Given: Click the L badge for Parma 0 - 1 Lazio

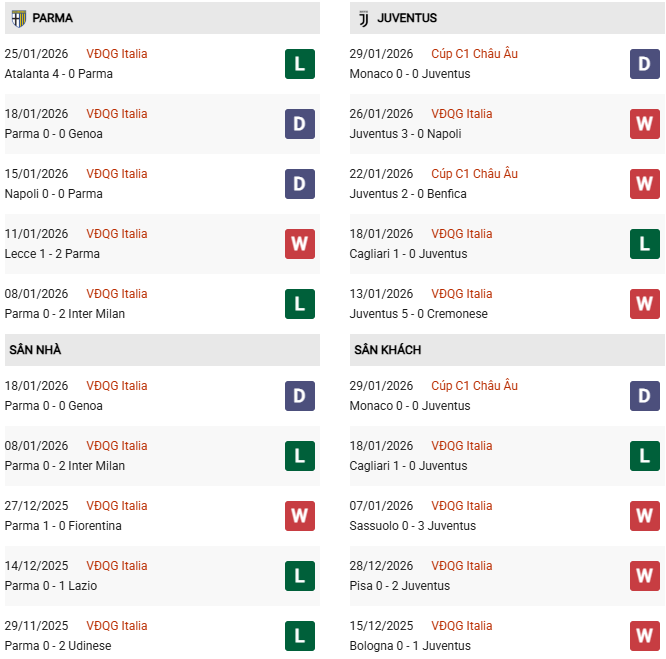Looking at the screenshot, I should [300, 576].
